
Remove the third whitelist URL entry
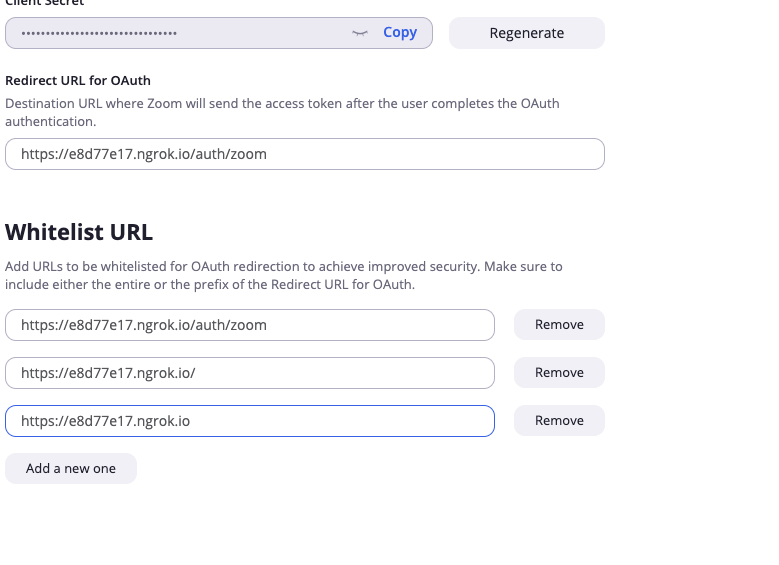click(x=559, y=421)
